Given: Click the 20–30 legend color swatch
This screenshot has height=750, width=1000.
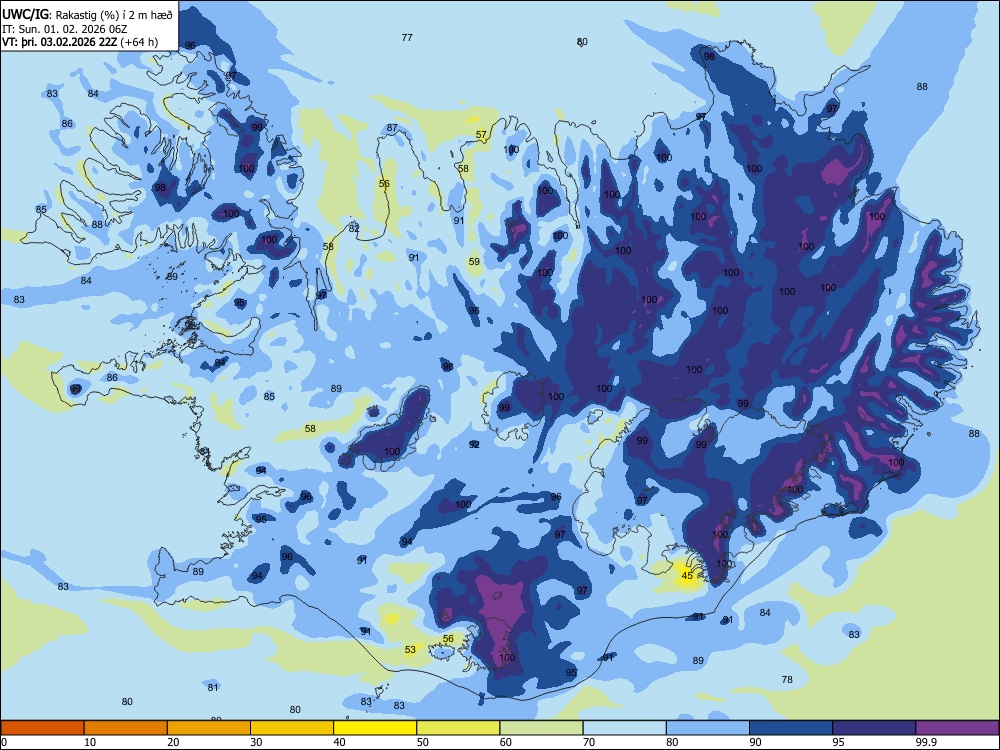Looking at the screenshot, I should click(x=209, y=728).
